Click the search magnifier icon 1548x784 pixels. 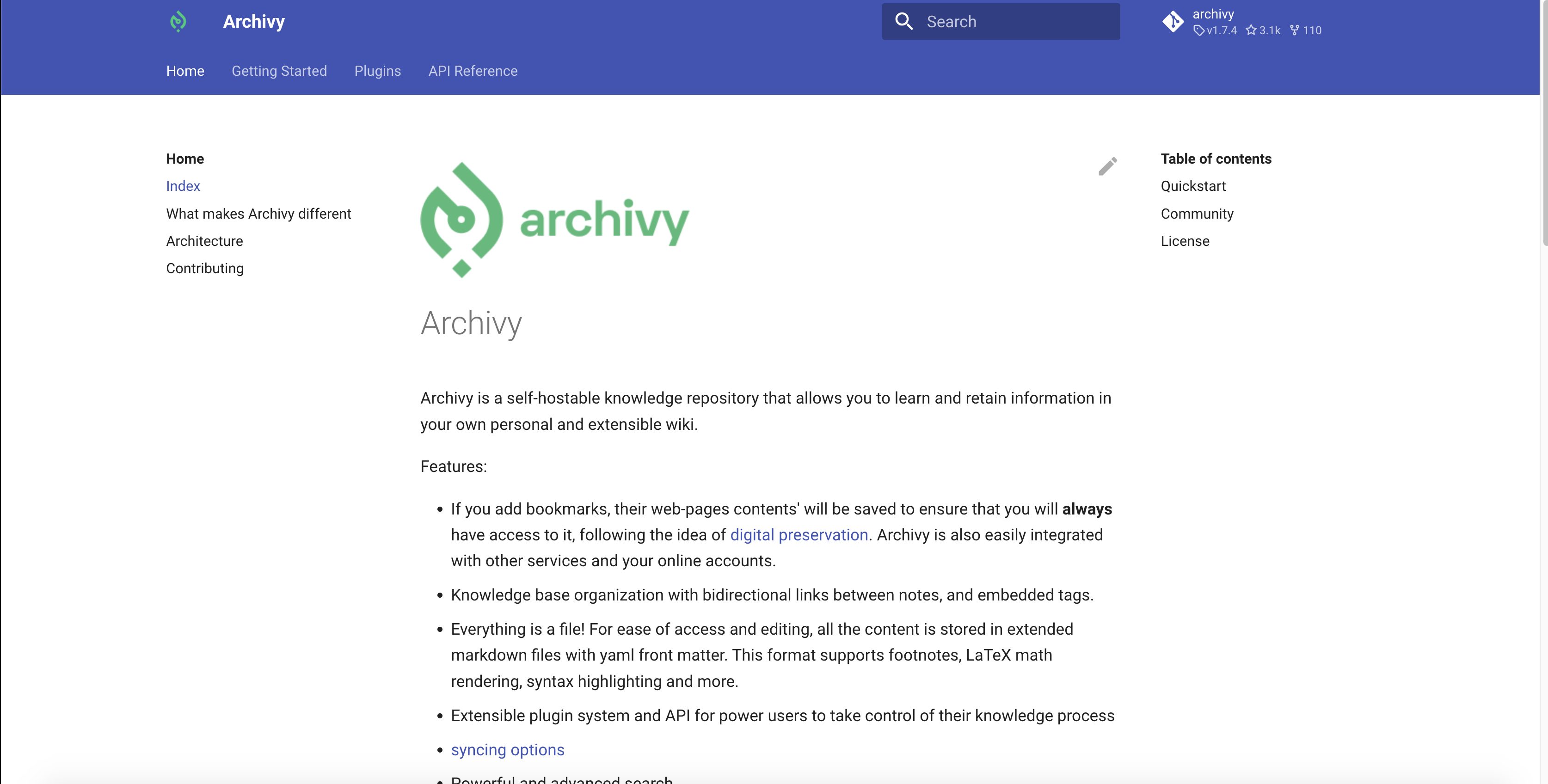click(905, 21)
